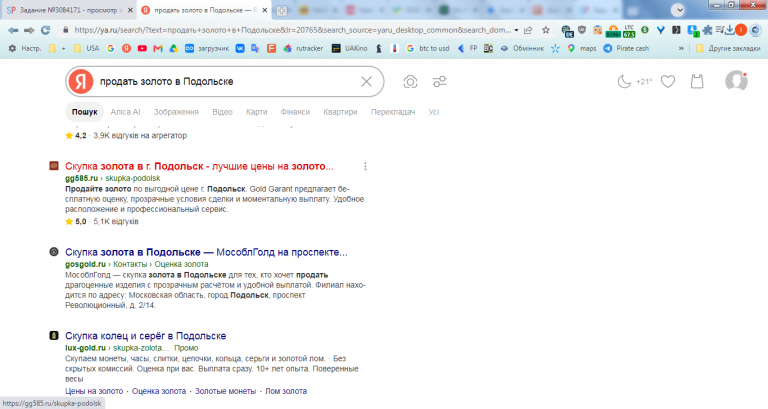Follow the Оценка золота sitelink under lux-gold

[x=159, y=391]
